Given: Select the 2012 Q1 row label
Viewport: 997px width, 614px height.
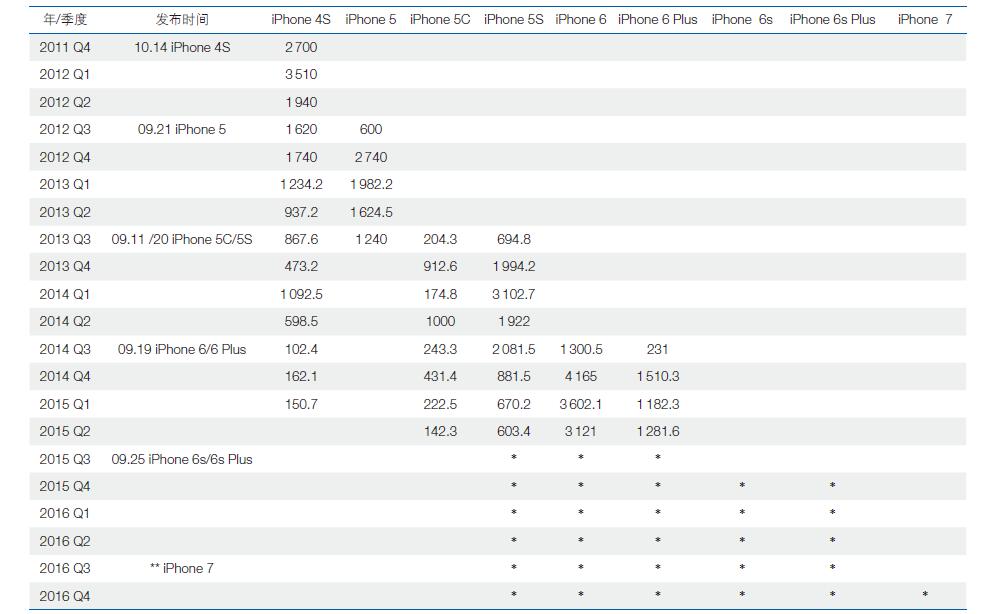Looking at the screenshot, I should point(65,75).
